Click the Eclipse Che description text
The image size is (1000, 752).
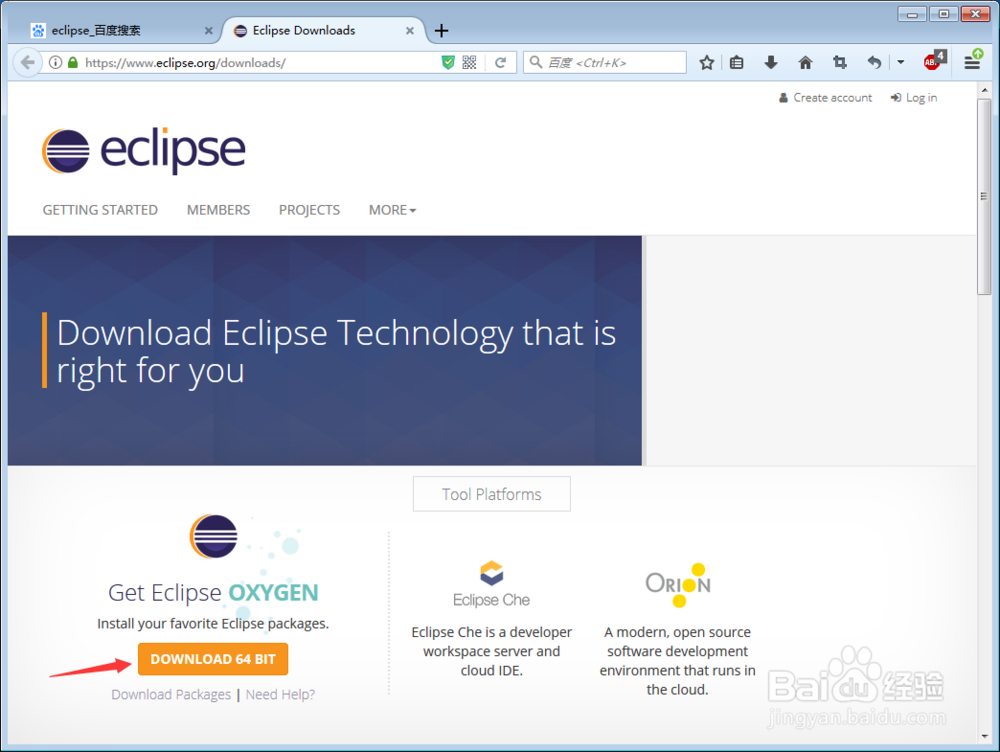[492, 651]
